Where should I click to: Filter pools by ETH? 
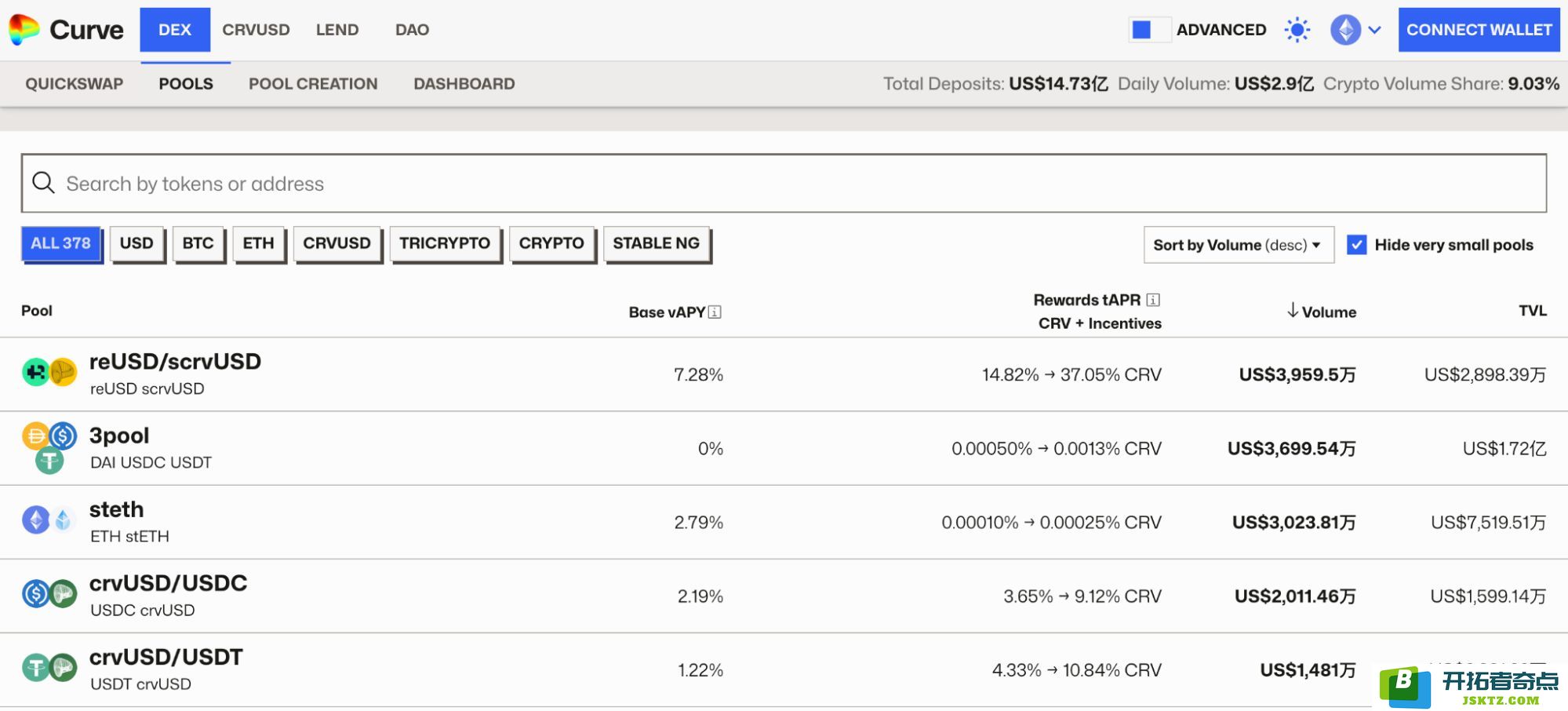[x=258, y=243]
